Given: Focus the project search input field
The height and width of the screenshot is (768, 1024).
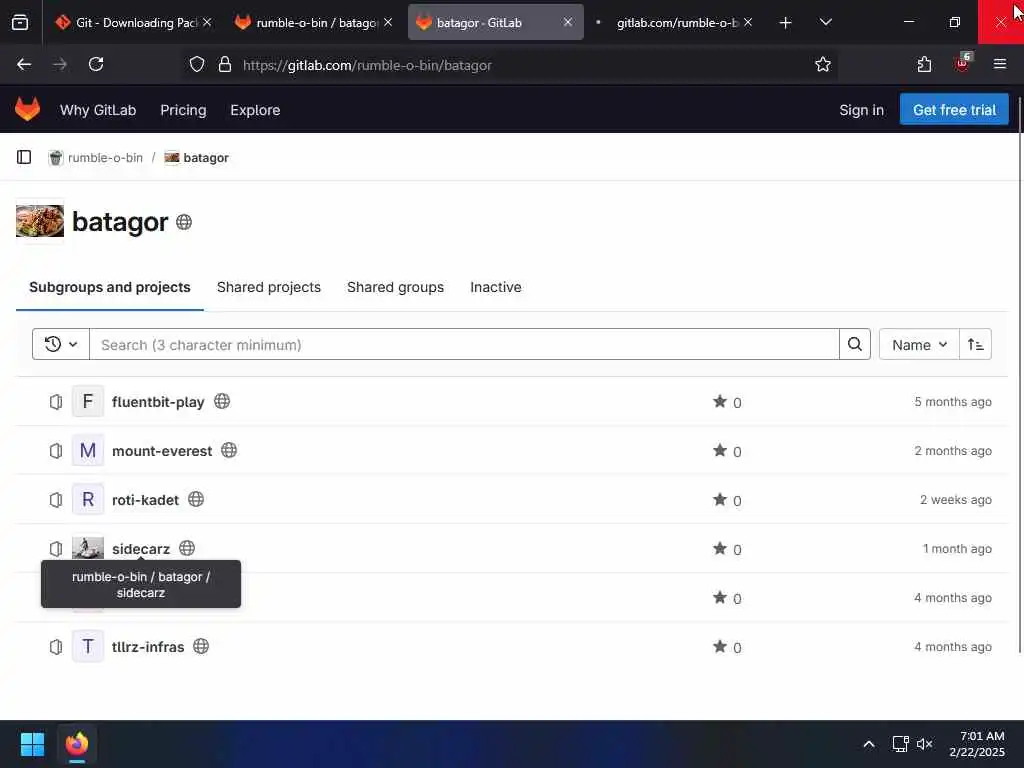Looking at the screenshot, I should 464,344.
